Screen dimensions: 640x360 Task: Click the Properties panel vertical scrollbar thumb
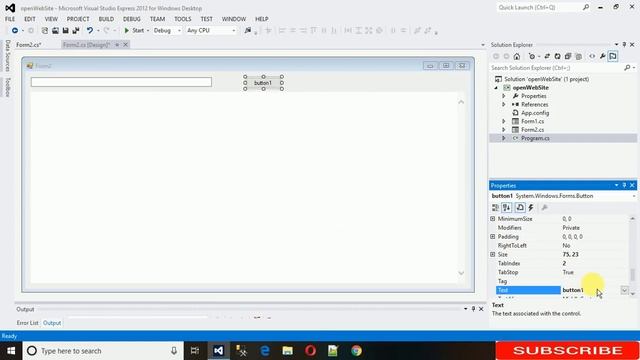click(x=633, y=275)
